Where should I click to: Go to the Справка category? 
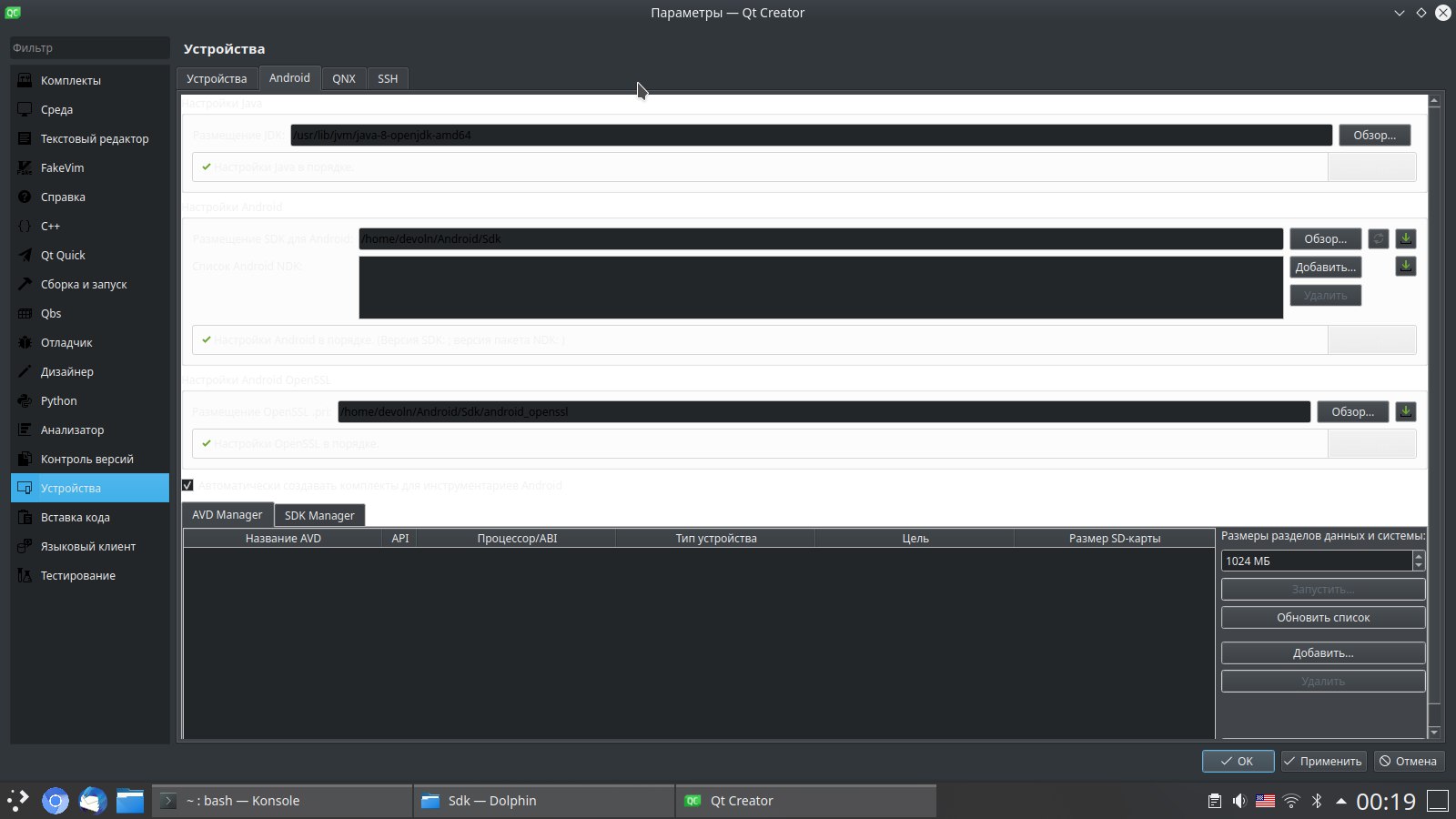[89, 197]
